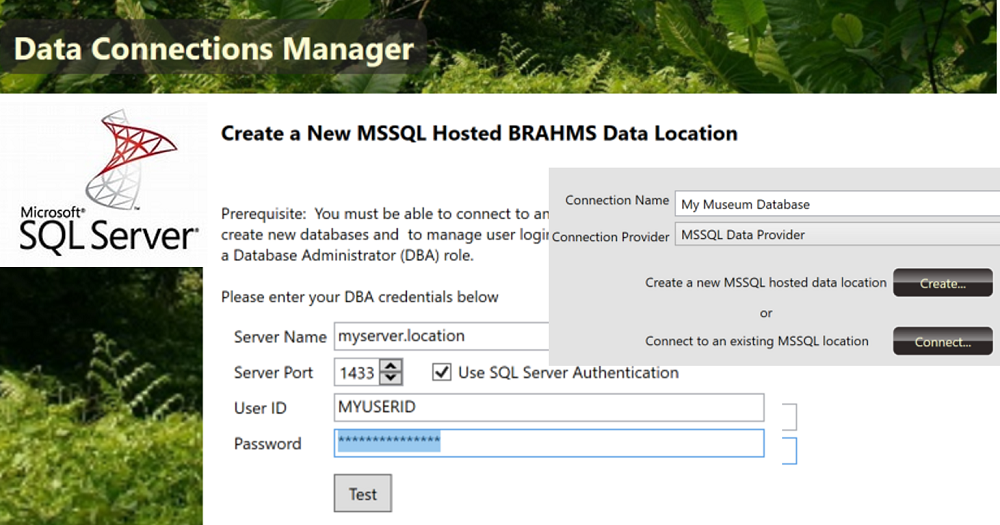Click the 'Create a New MSSQL Hosted BRAHMS Data Location' heading

click(479, 133)
